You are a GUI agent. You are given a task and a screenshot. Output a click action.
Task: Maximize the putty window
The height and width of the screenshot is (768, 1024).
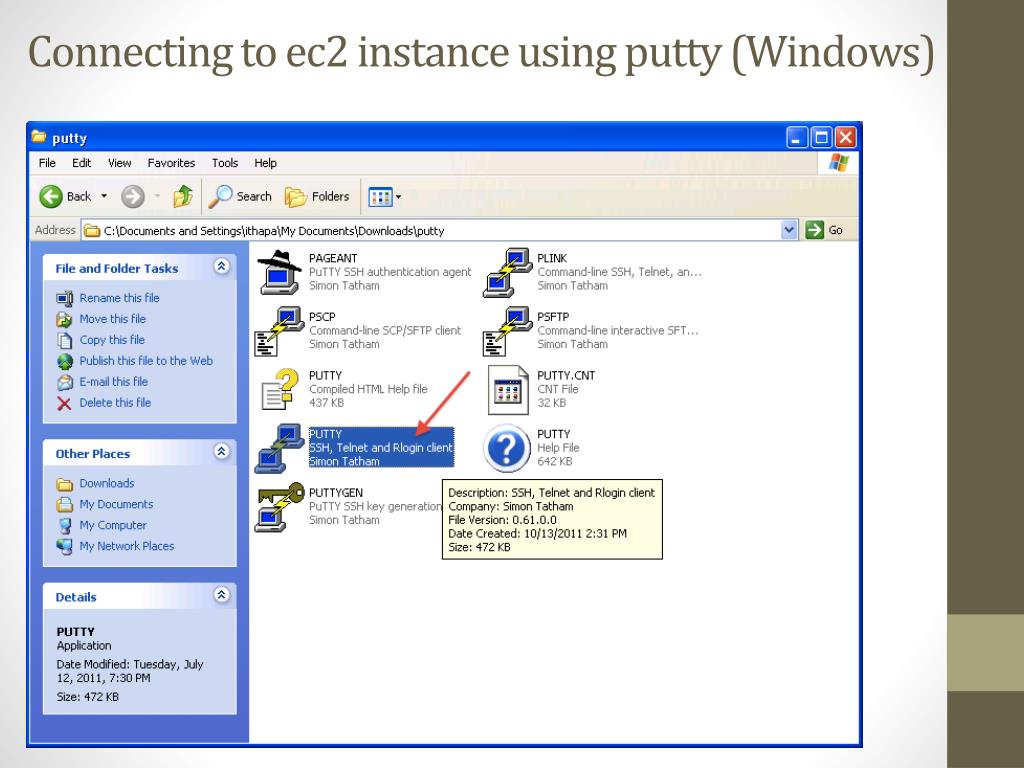(x=822, y=137)
